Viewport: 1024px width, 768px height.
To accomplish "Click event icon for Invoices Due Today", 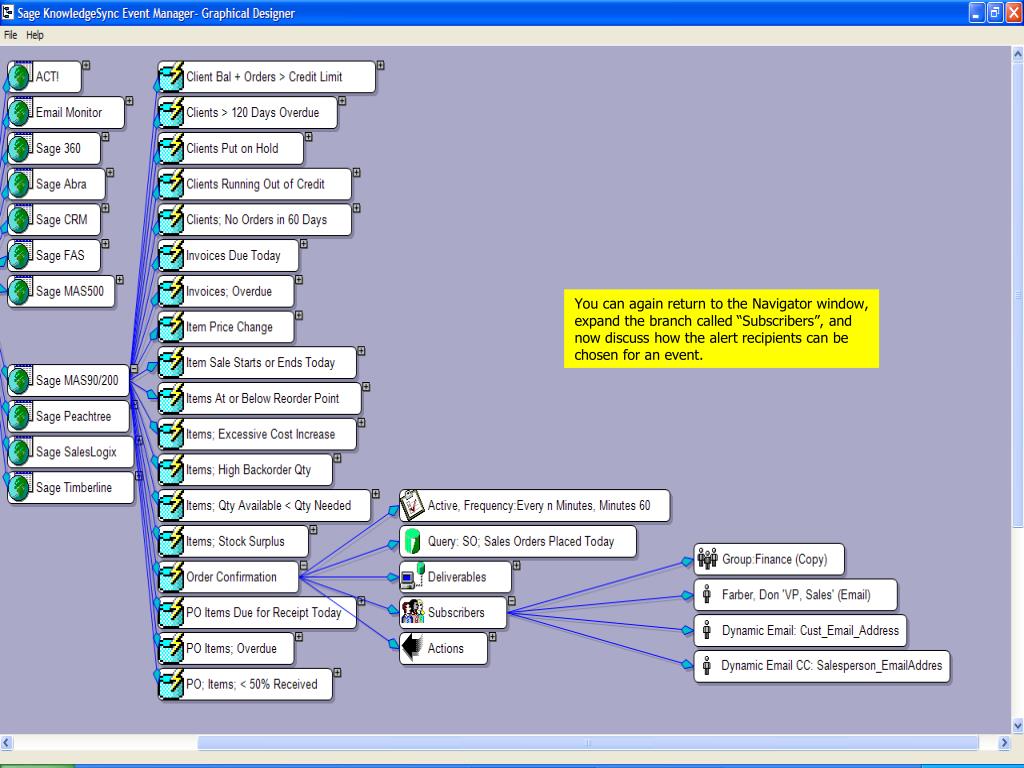I will click(171, 255).
